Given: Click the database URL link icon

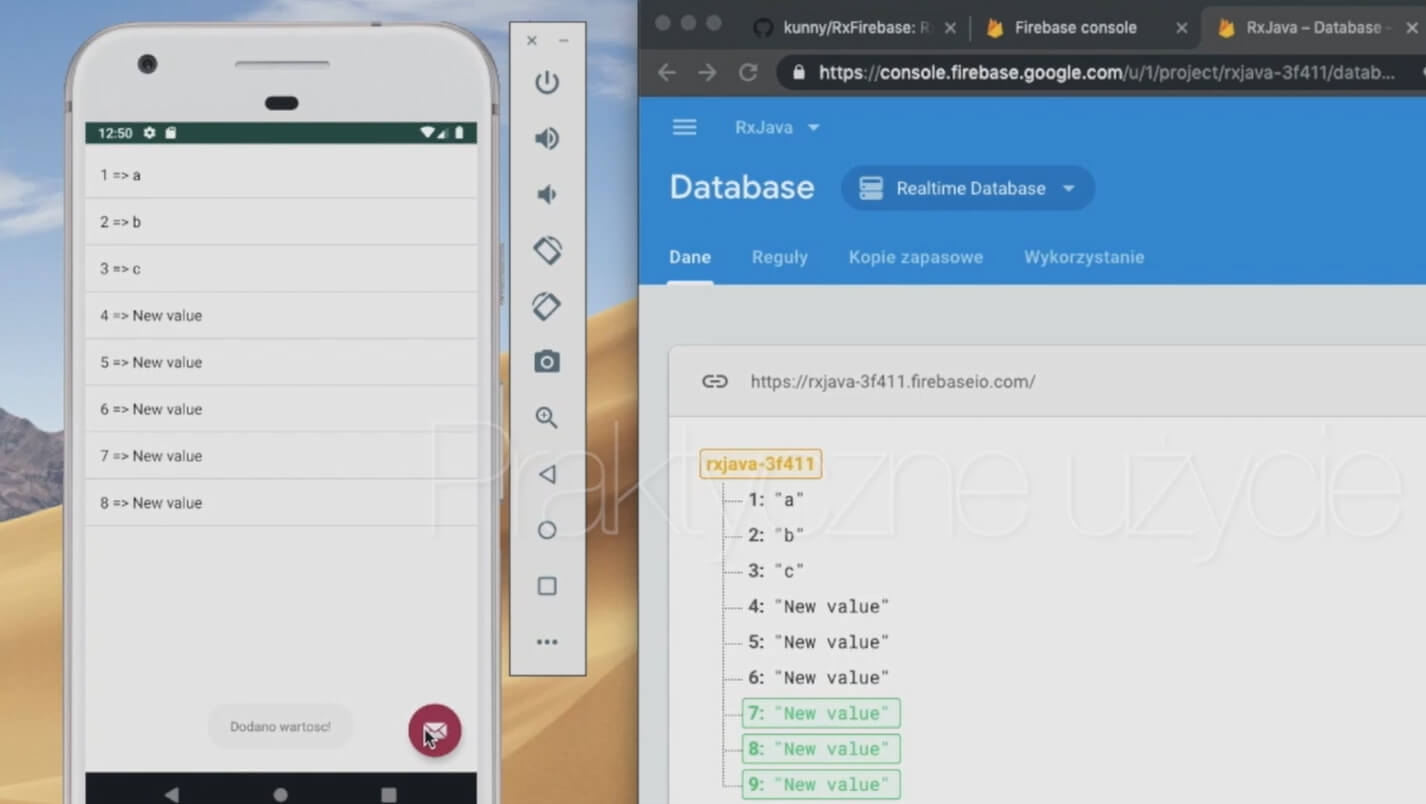Looking at the screenshot, I should [x=714, y=381].
